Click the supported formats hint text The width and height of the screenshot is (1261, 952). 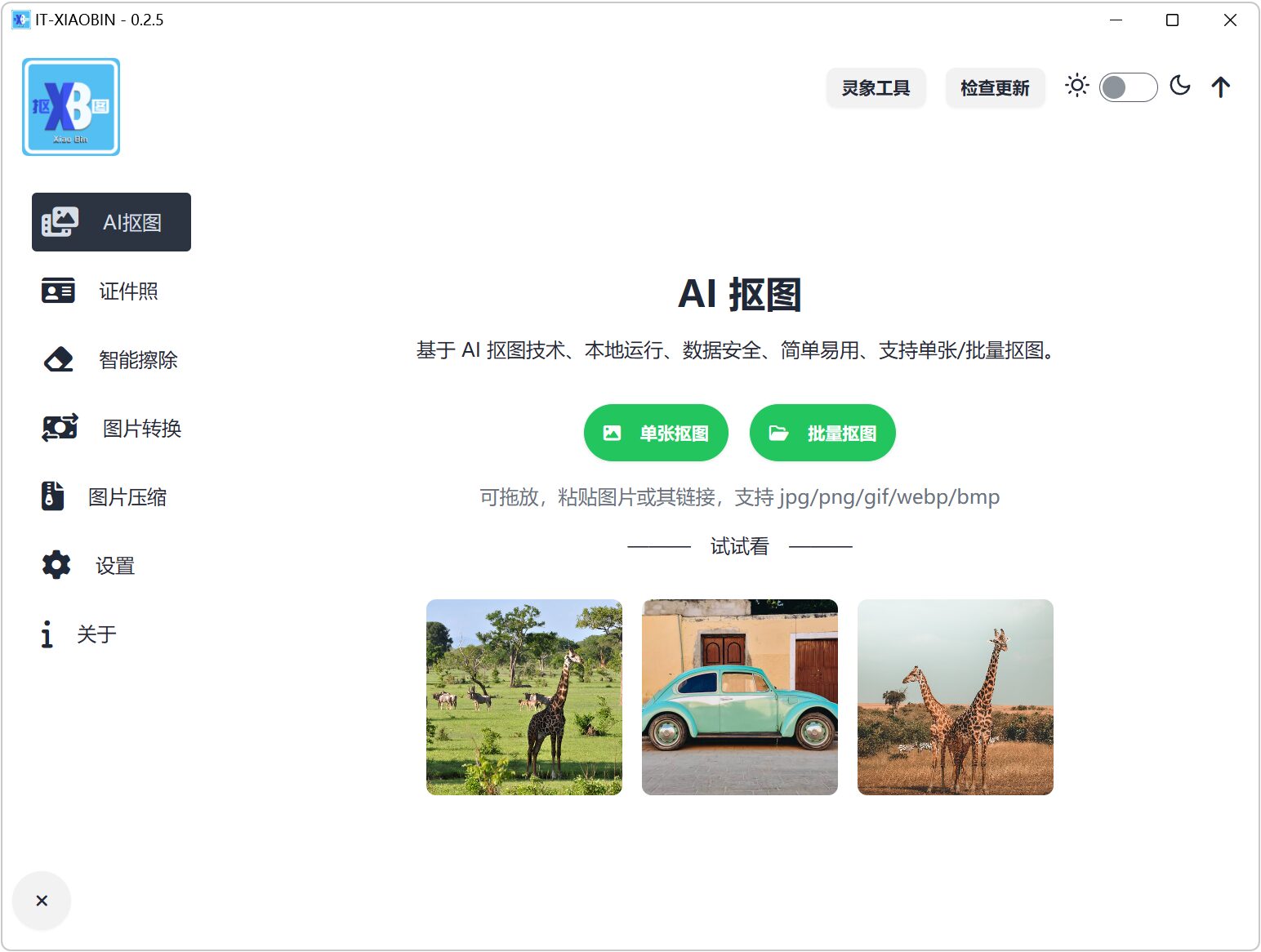(x=740, y=496)
